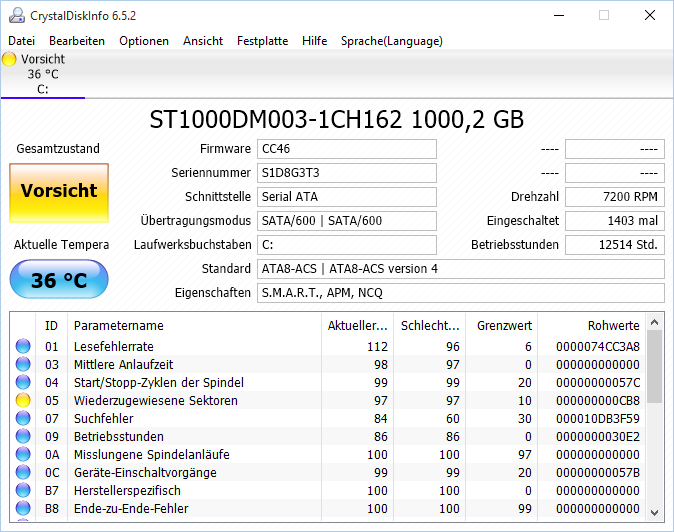The height and width of the screenshot is (532, 674).
Task: Click blue status icon for Ende-zu-Ende-Fehler
Action: [x=23, y=508]
